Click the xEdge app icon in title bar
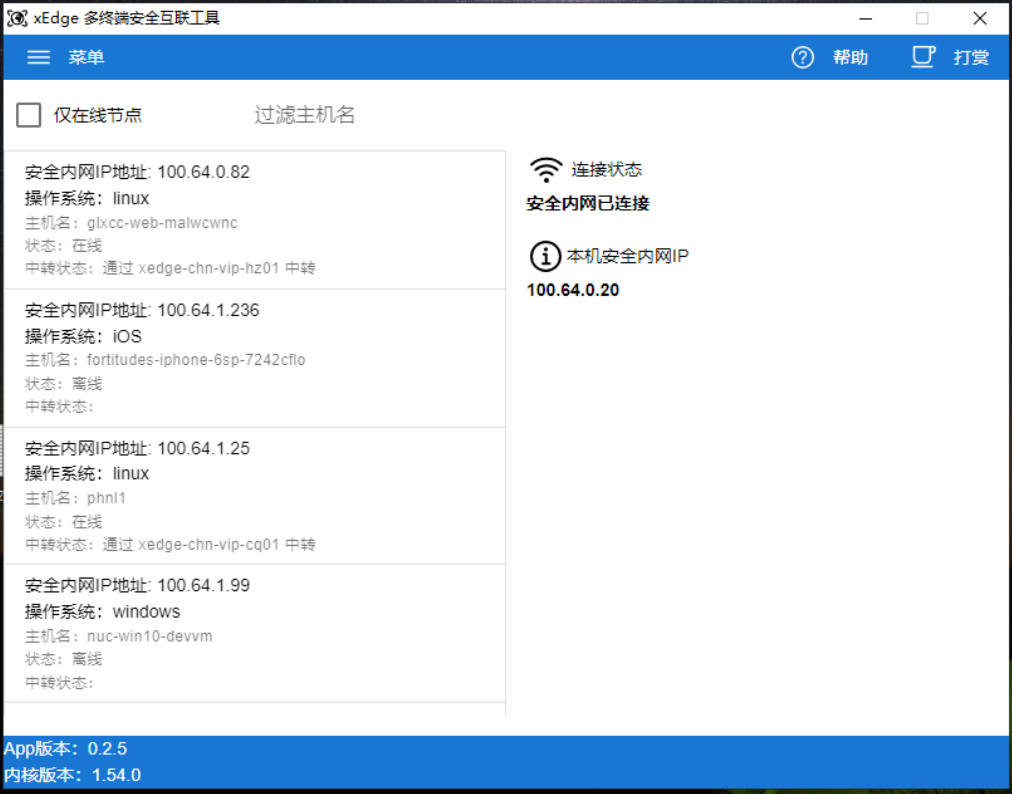Viewport: 1012px width, 794px height. pyautogui.click(x=16, y=18)
